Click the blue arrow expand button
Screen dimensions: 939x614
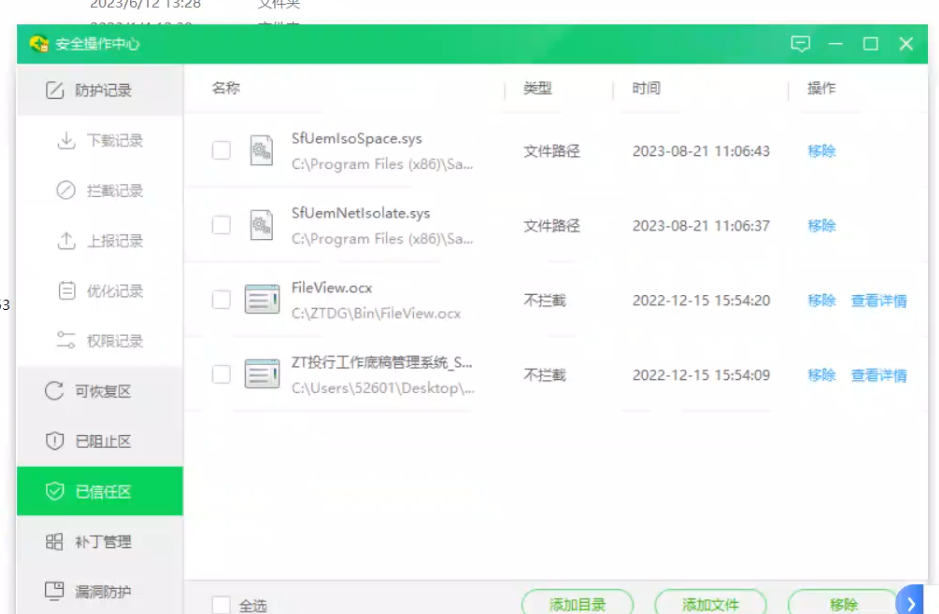[911, 601]
